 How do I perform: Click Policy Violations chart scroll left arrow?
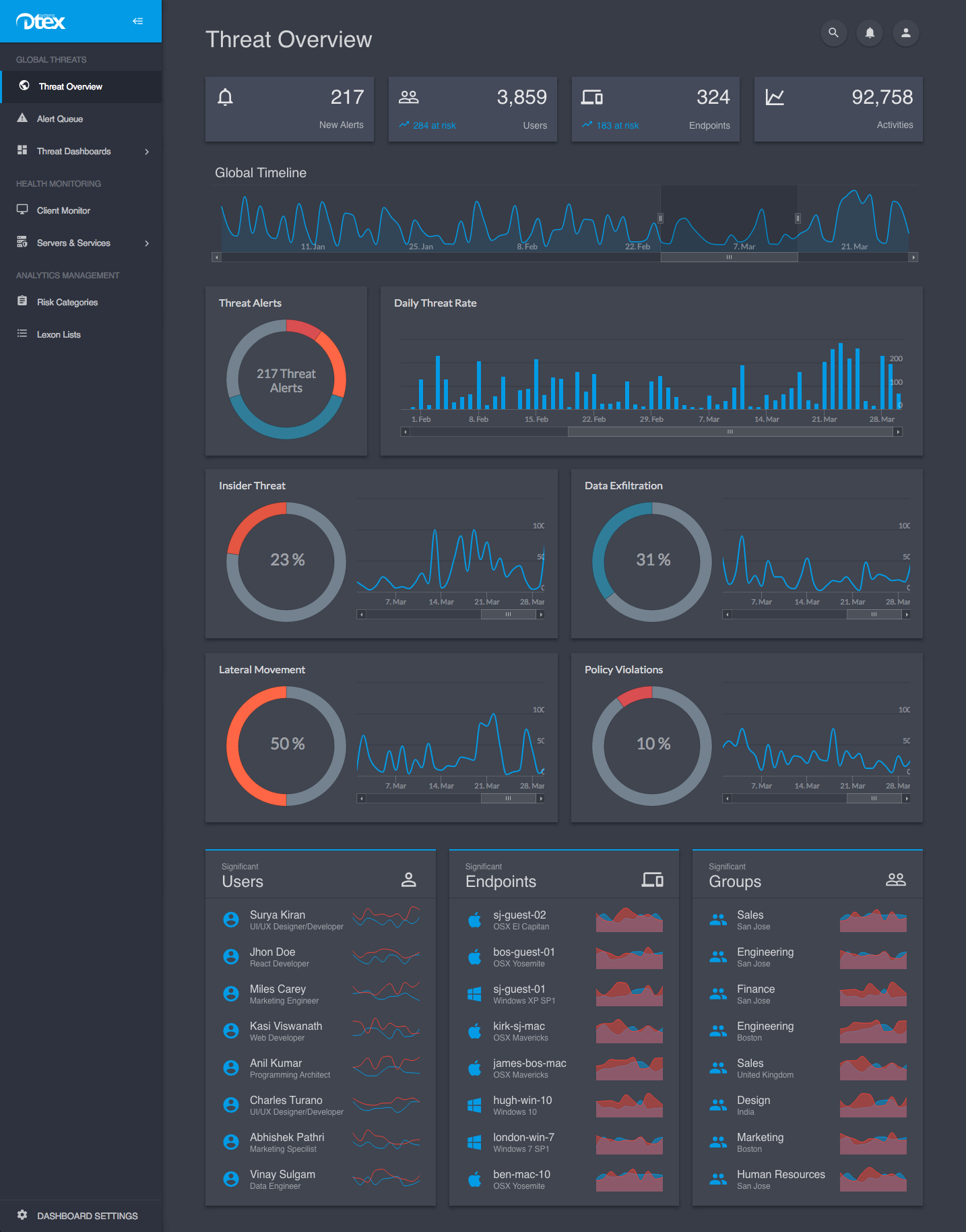tap(727, 799)
